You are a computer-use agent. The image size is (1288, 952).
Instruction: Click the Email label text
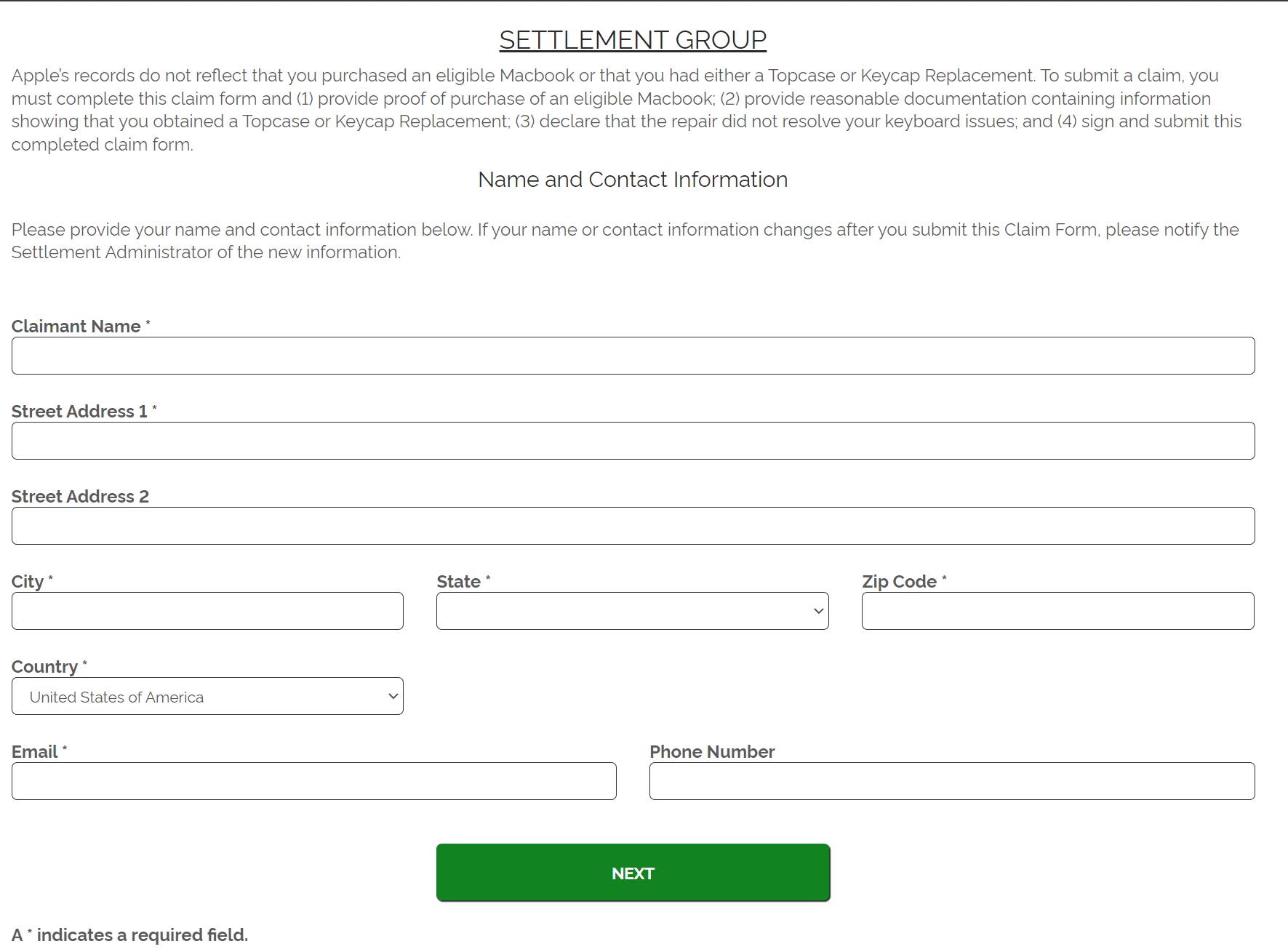(x=35, y=752)
